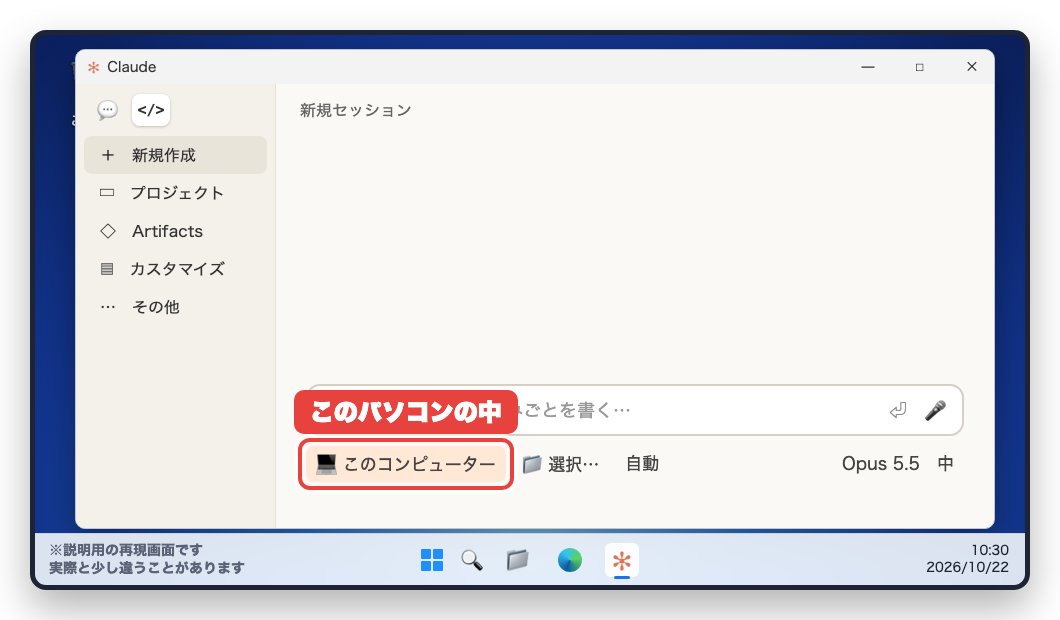
Task: Expand the その他 menu in the sidebar
Action: 175,307
